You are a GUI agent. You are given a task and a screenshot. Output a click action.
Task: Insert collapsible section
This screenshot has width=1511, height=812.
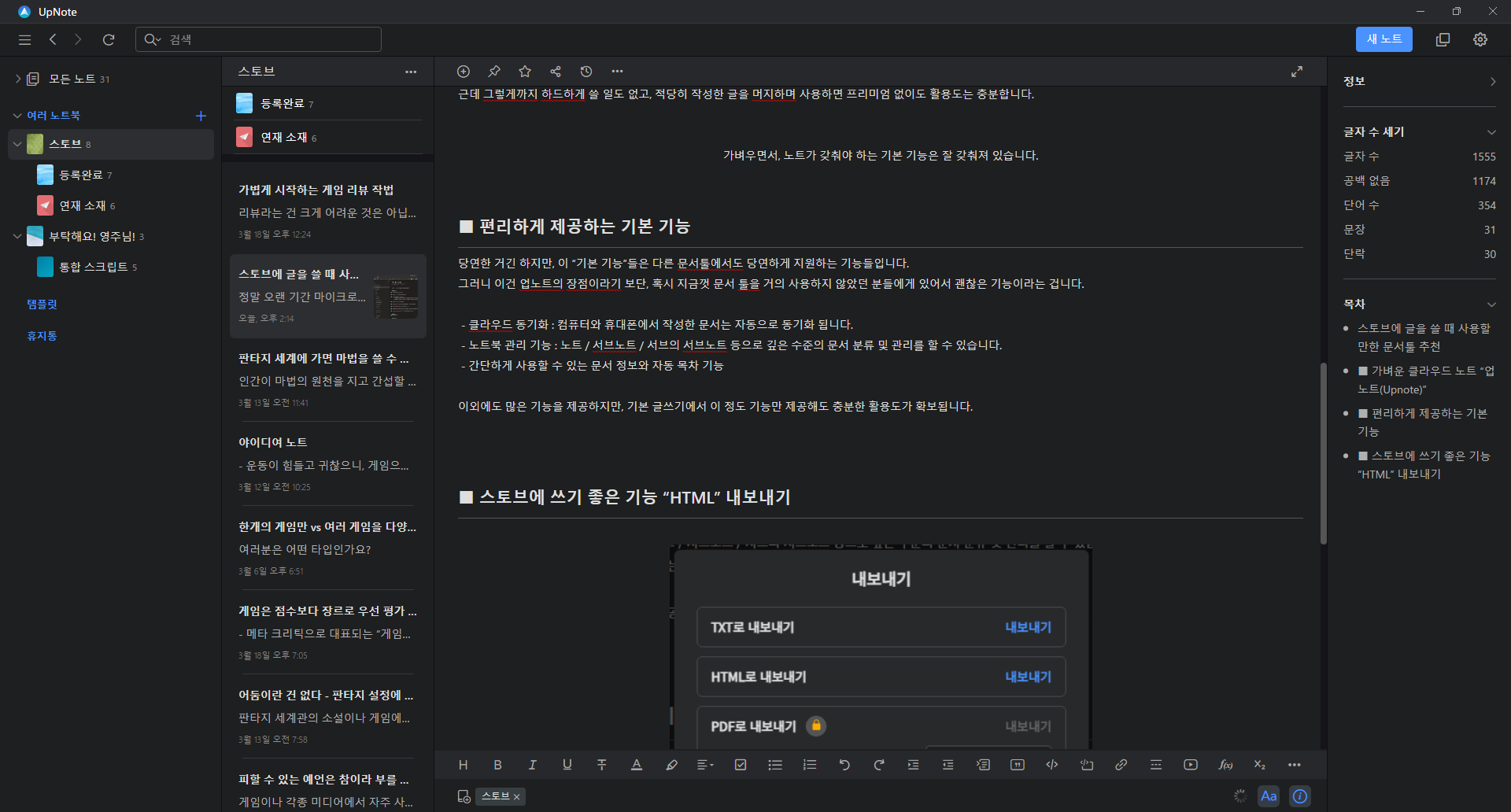click(983, 765)
